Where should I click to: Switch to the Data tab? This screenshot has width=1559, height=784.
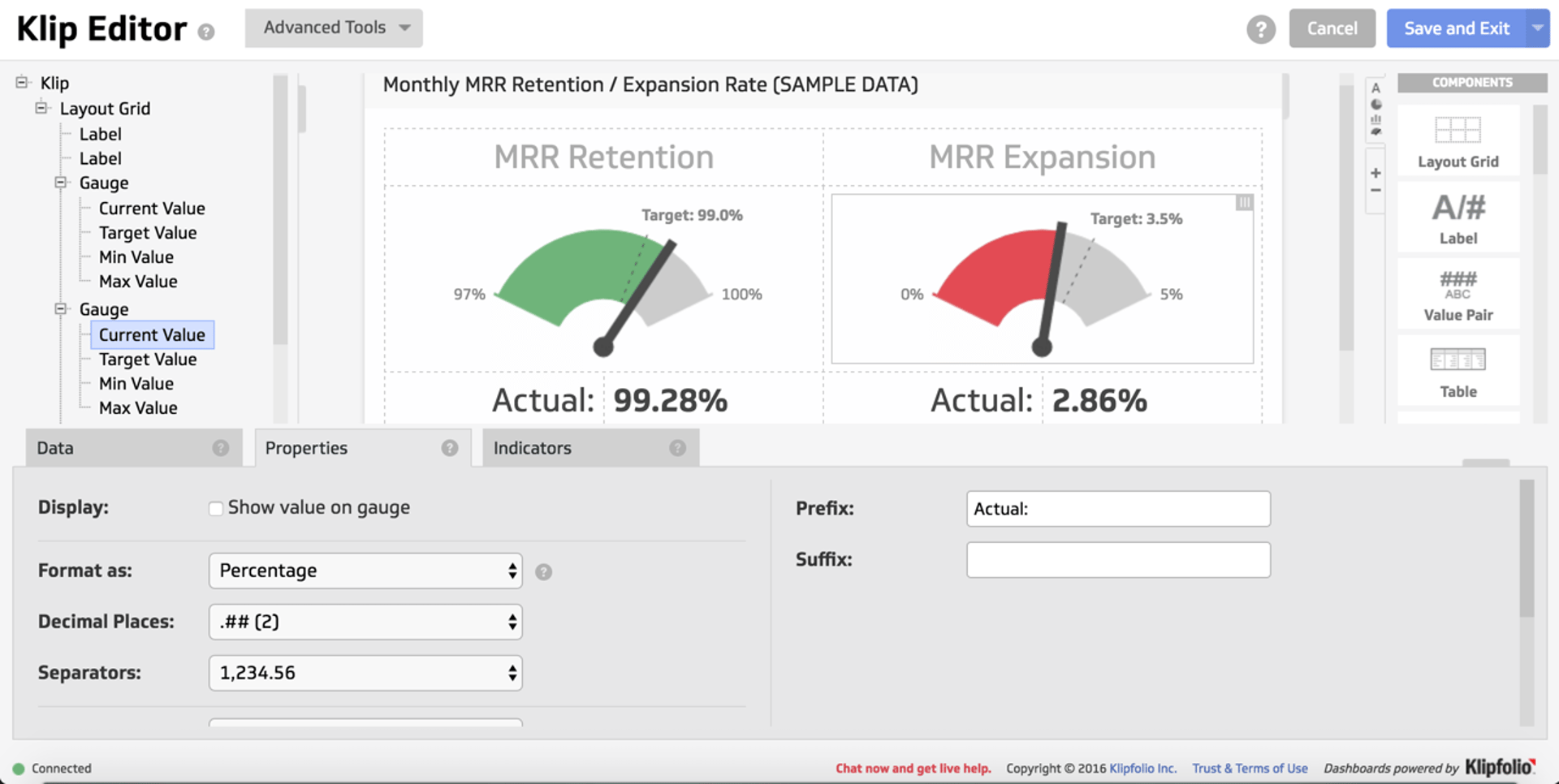coord(134,448)
